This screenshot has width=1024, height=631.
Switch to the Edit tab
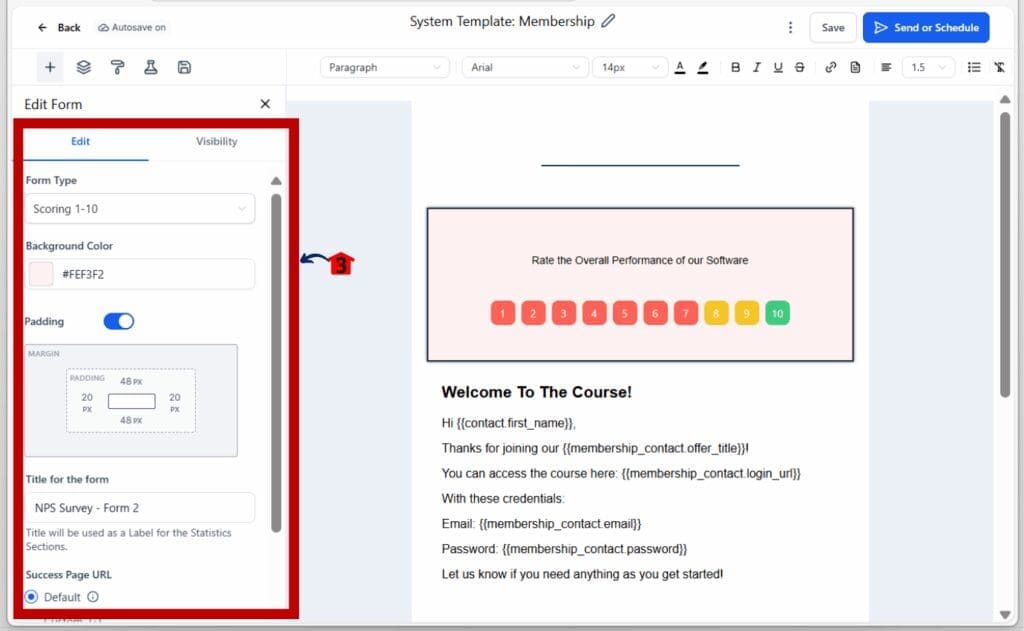80,141
